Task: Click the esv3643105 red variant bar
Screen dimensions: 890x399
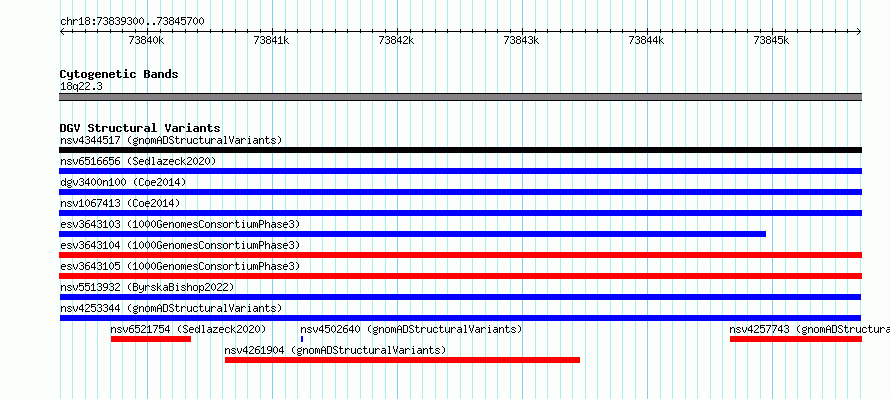Action: coord(460,276)
